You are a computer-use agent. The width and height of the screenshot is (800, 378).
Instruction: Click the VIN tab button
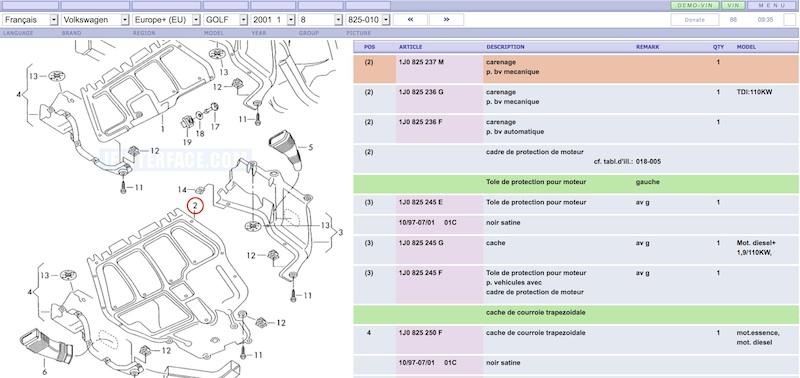coord(733,5)
